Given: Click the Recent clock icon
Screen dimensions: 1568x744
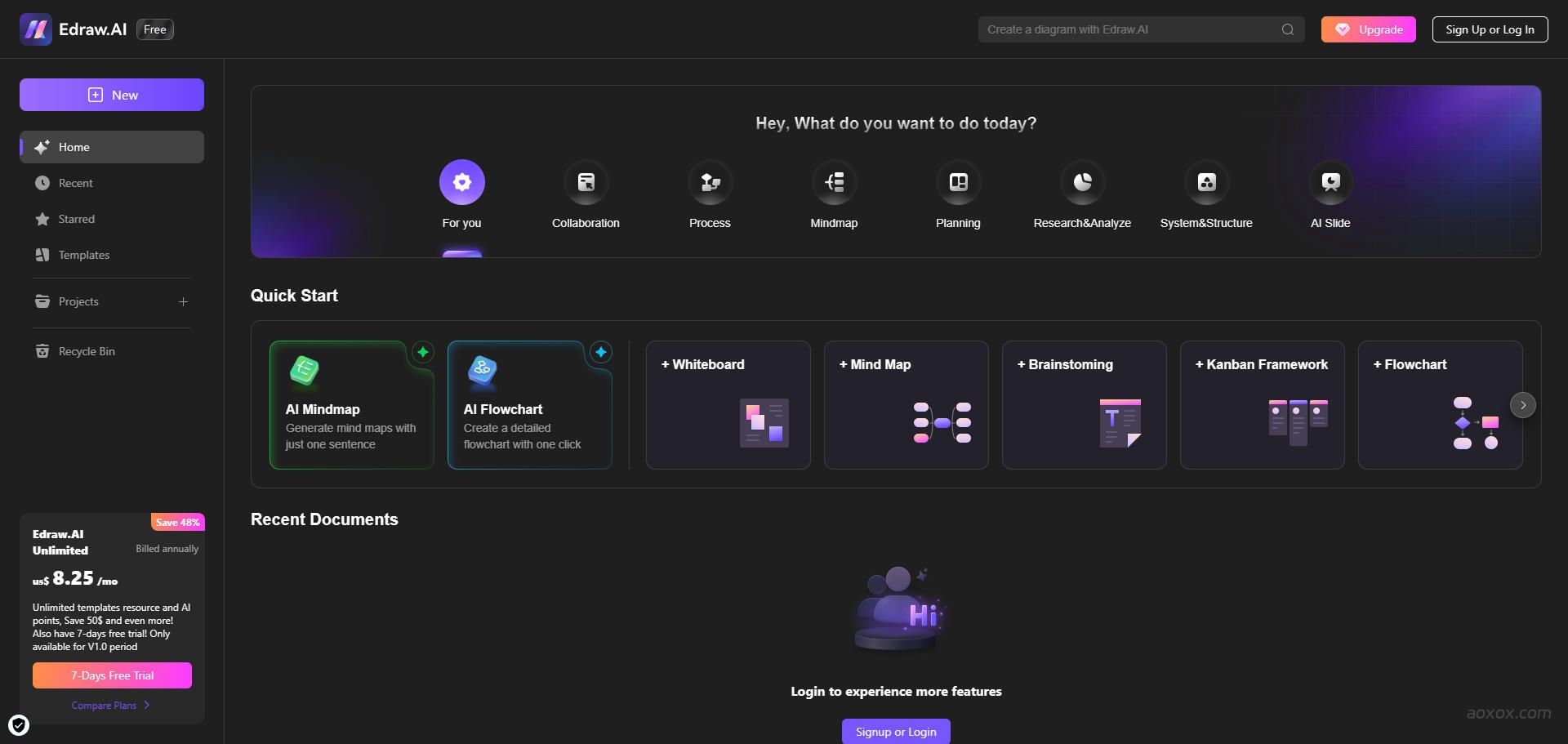Looking at the screenshot, I should pos(42,183).
